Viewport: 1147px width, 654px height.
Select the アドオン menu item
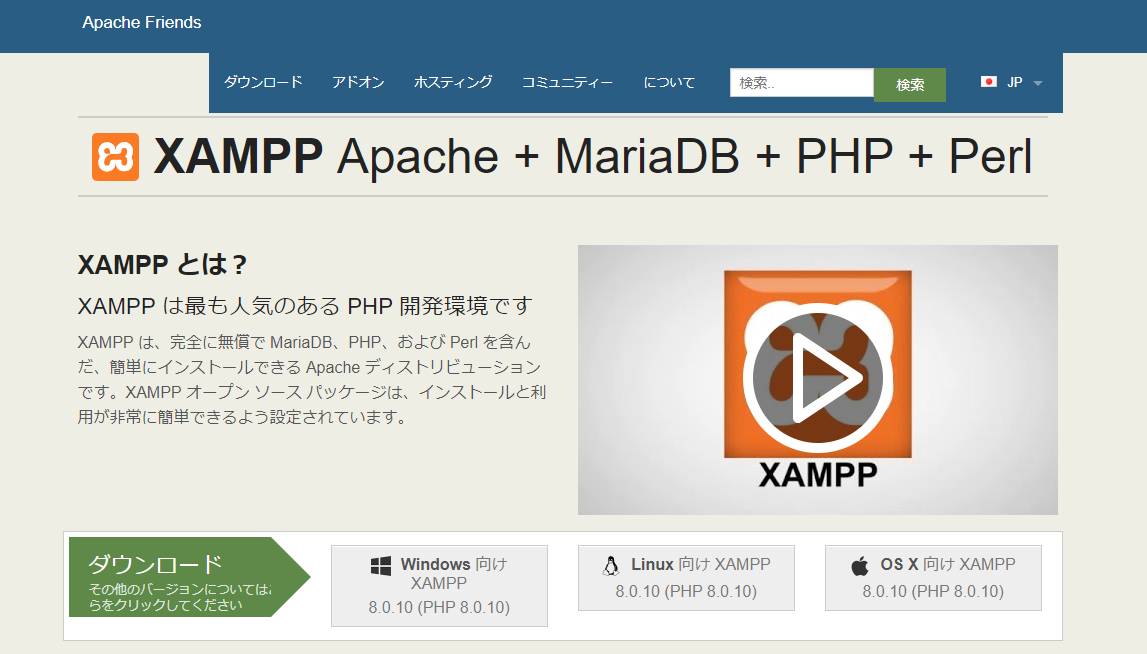click(359, 83)
